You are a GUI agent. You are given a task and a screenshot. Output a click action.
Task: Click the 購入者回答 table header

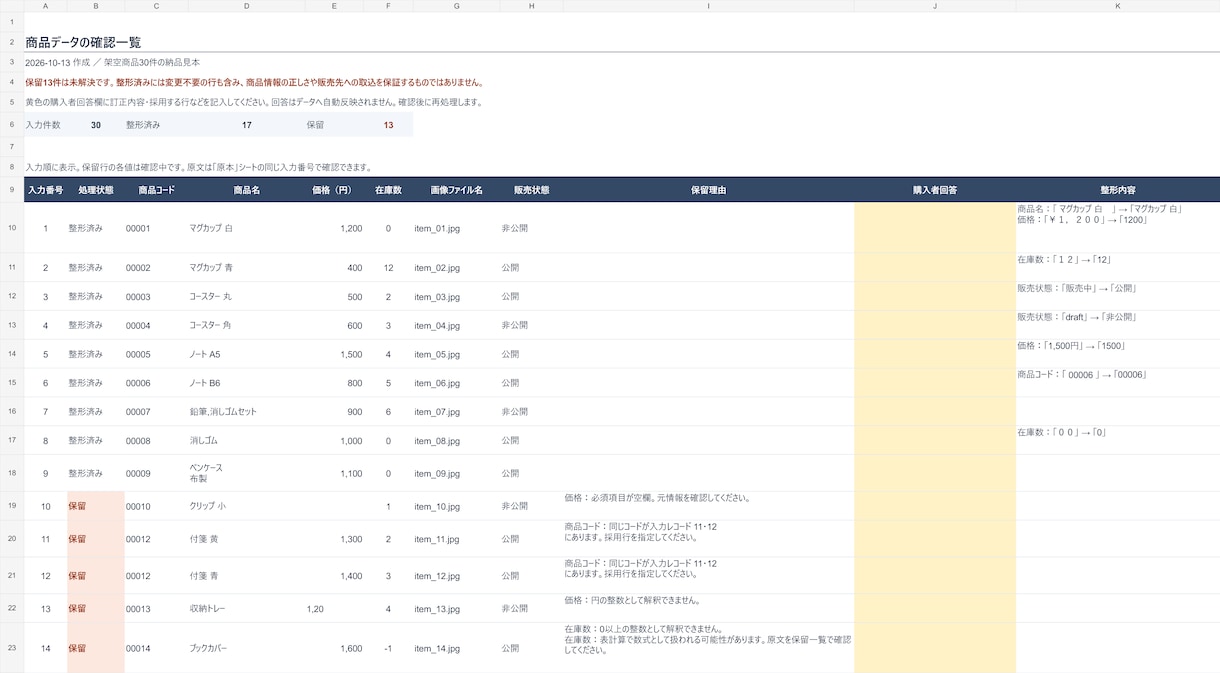(934, 189)
